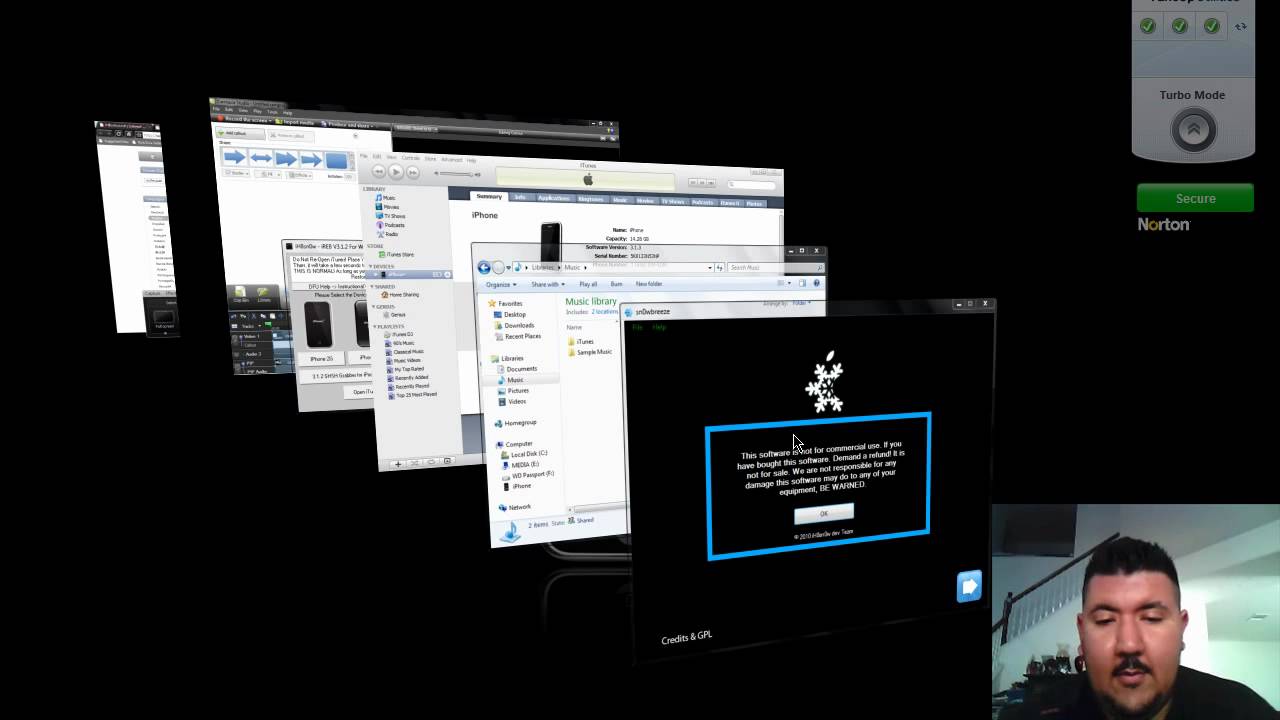Click the add playlist plus button in iTunes
The width and height of the screenshot is (1280, 720).
coord(397,463)
